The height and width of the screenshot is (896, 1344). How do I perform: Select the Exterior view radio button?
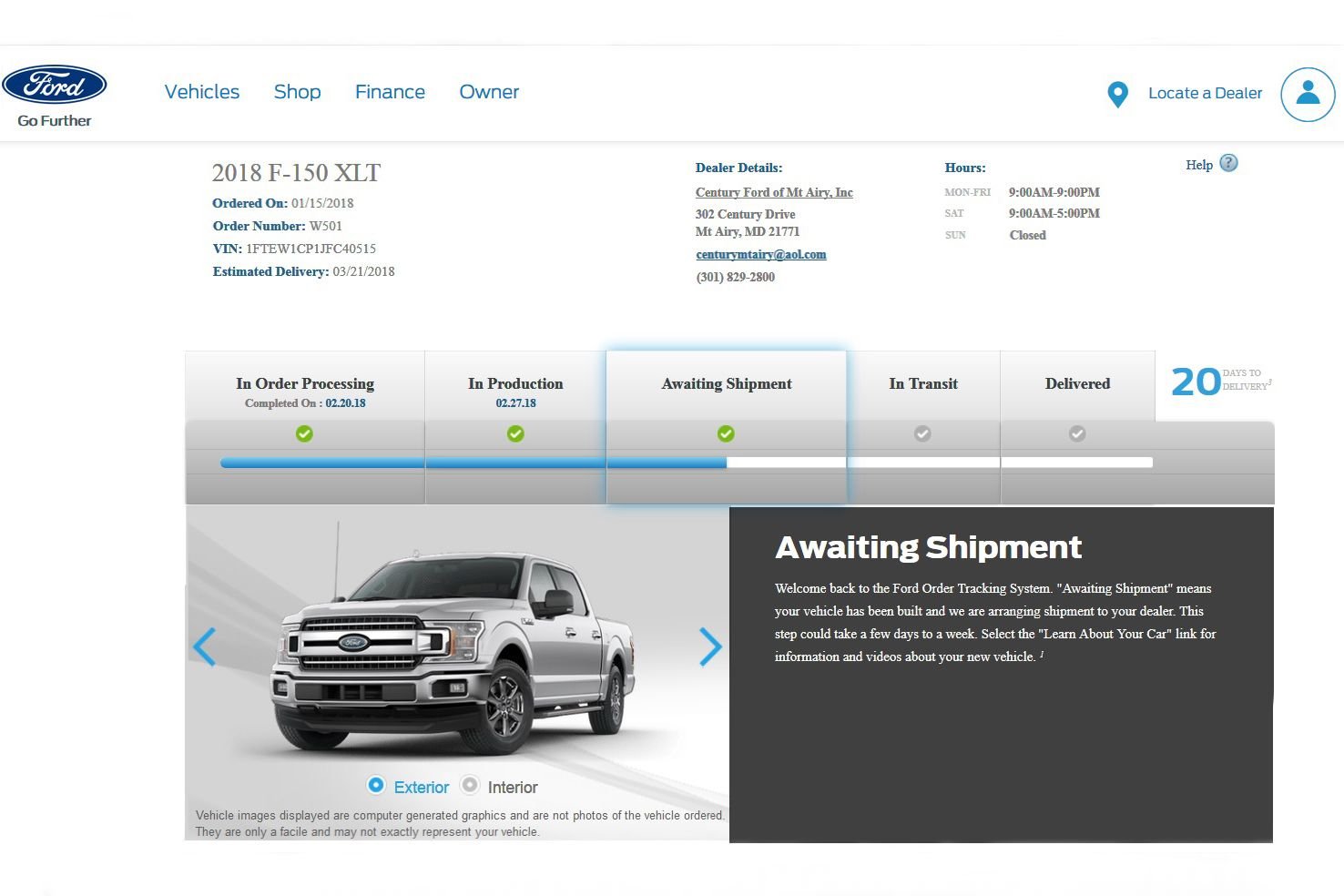point(376,784)
